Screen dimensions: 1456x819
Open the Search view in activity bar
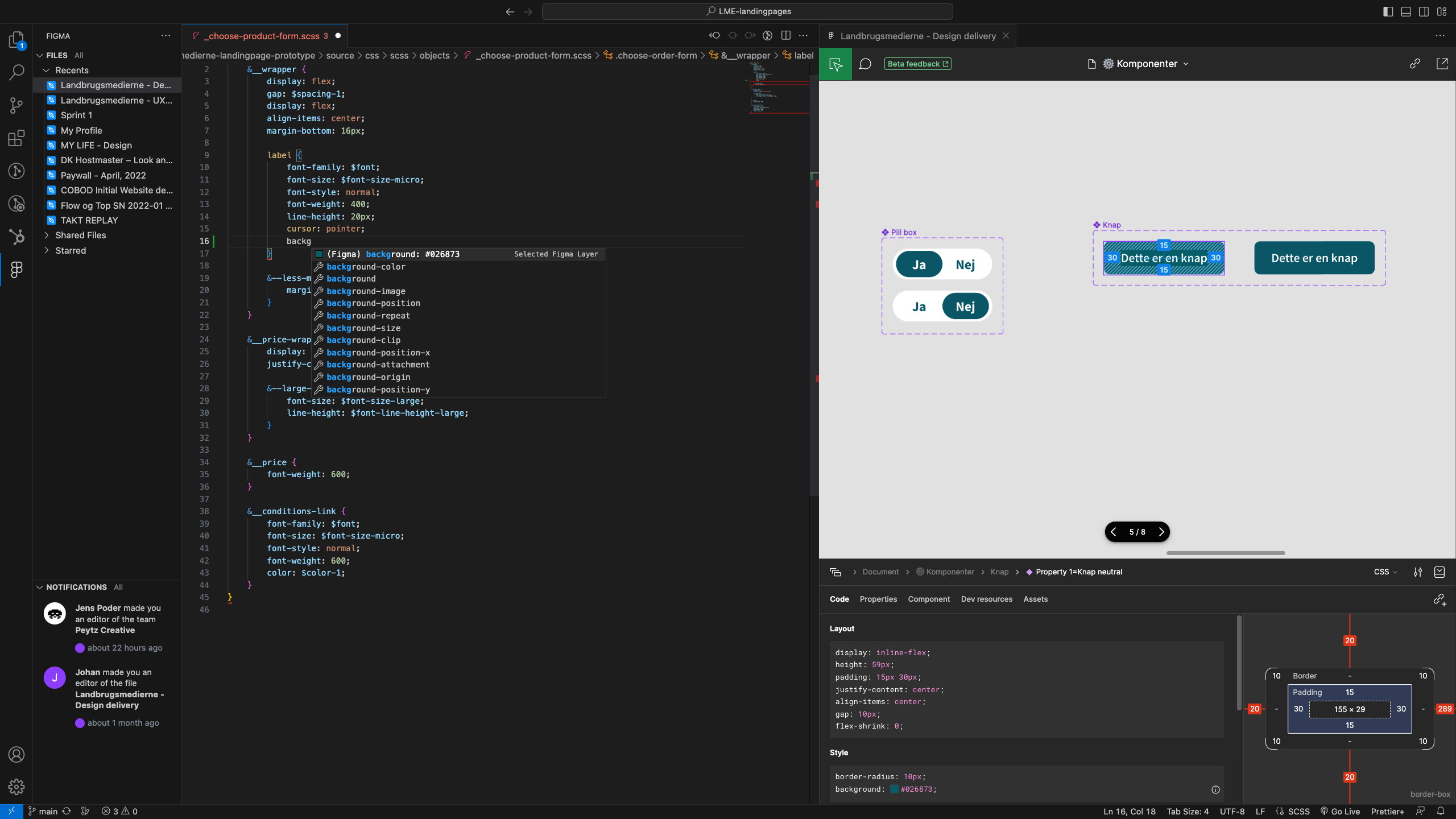click(16, 72)
